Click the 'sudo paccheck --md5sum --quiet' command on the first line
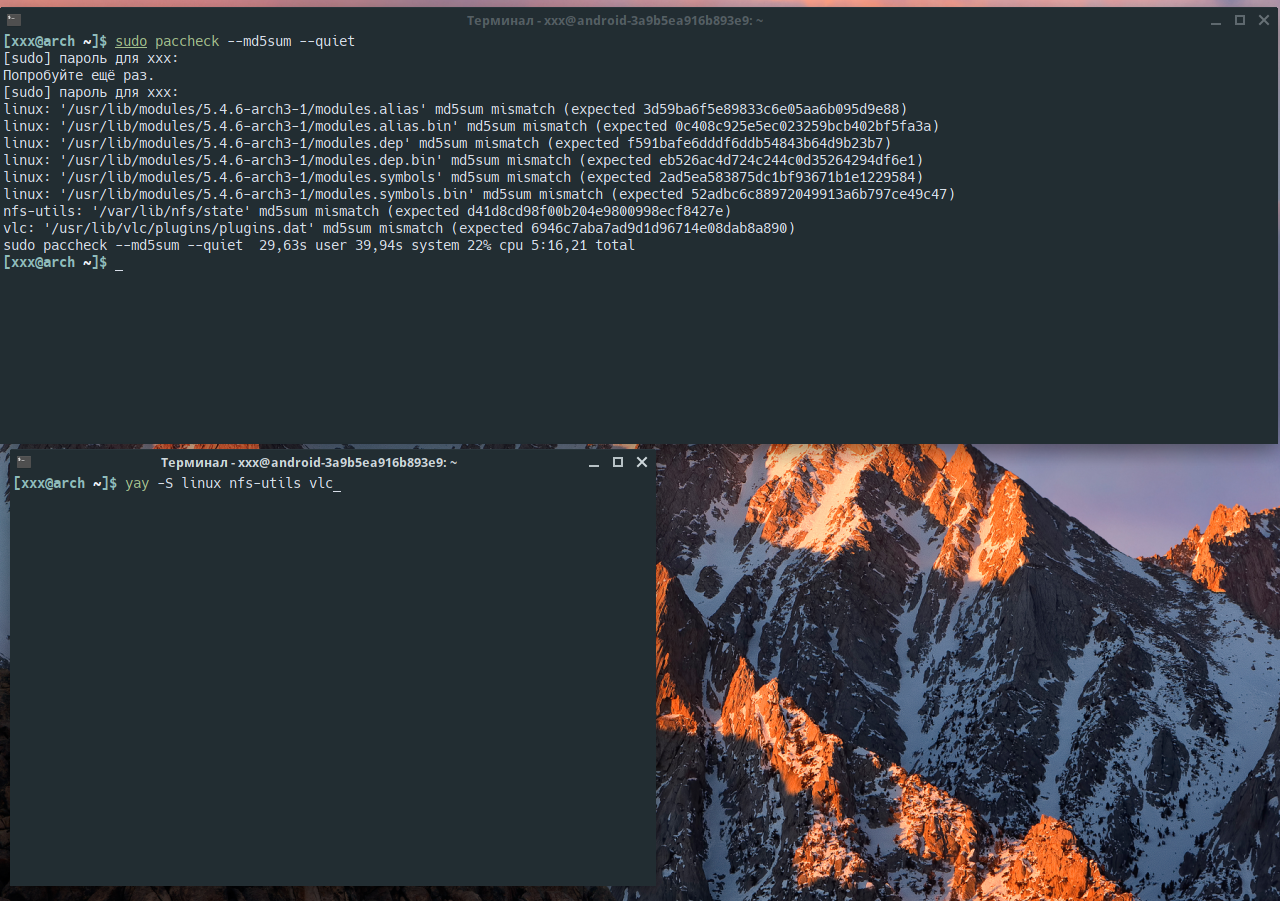Viewport: 1280px width, 901px height. tap(235, 41)
